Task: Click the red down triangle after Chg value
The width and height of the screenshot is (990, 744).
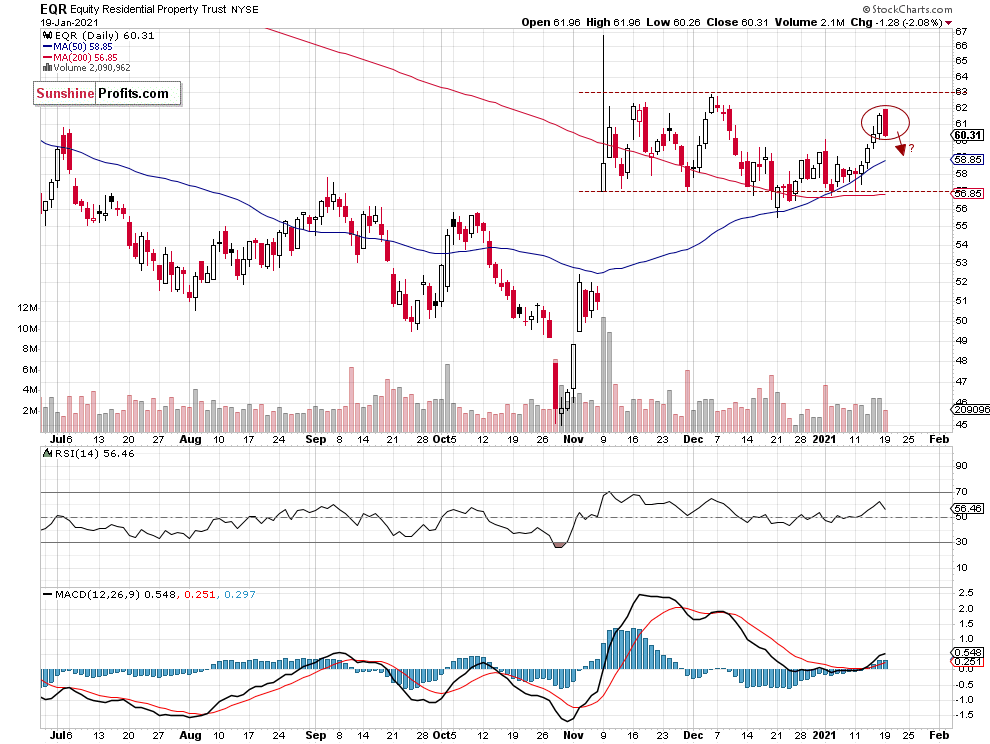Action: [948, 23]
